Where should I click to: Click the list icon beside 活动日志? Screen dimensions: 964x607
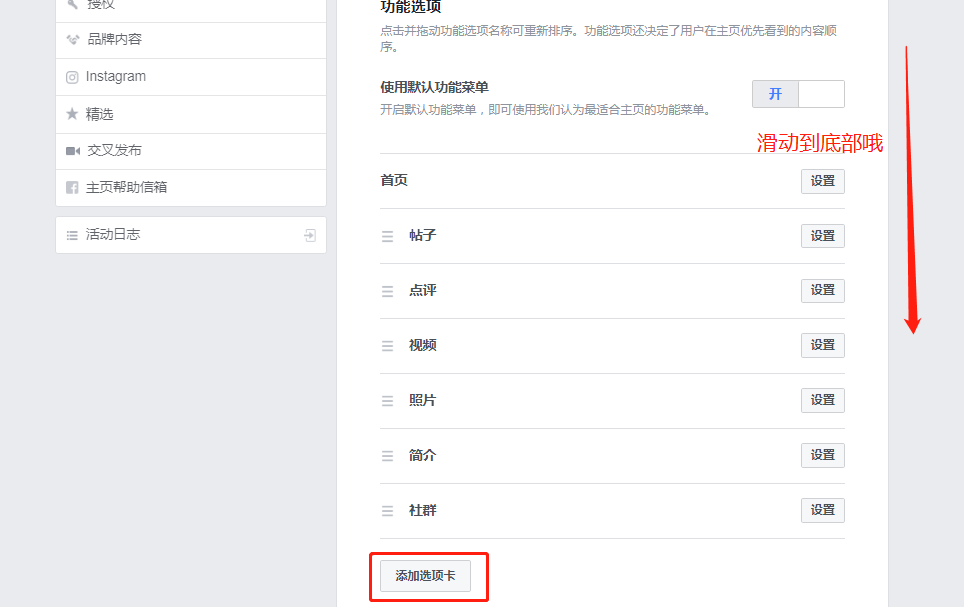72,235
